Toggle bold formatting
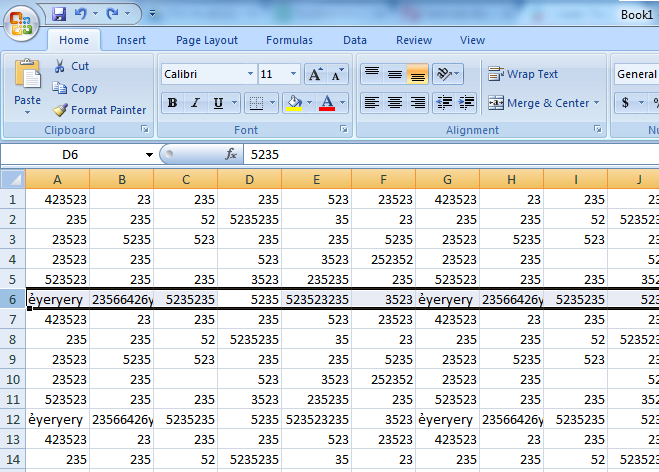Image resolution: width=659 pixels, height=472 pixels. point(172,103)
